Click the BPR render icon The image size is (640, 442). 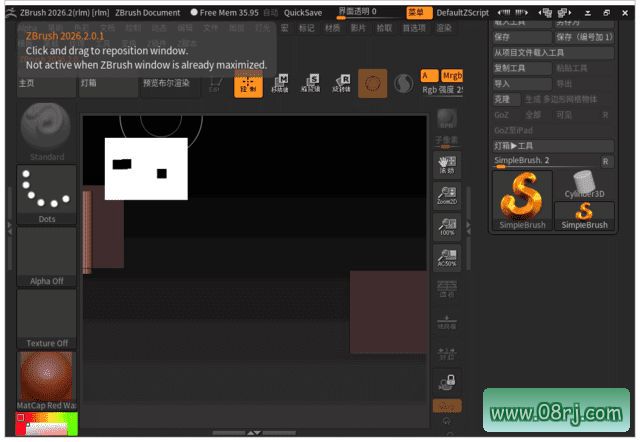pos(447,119)
